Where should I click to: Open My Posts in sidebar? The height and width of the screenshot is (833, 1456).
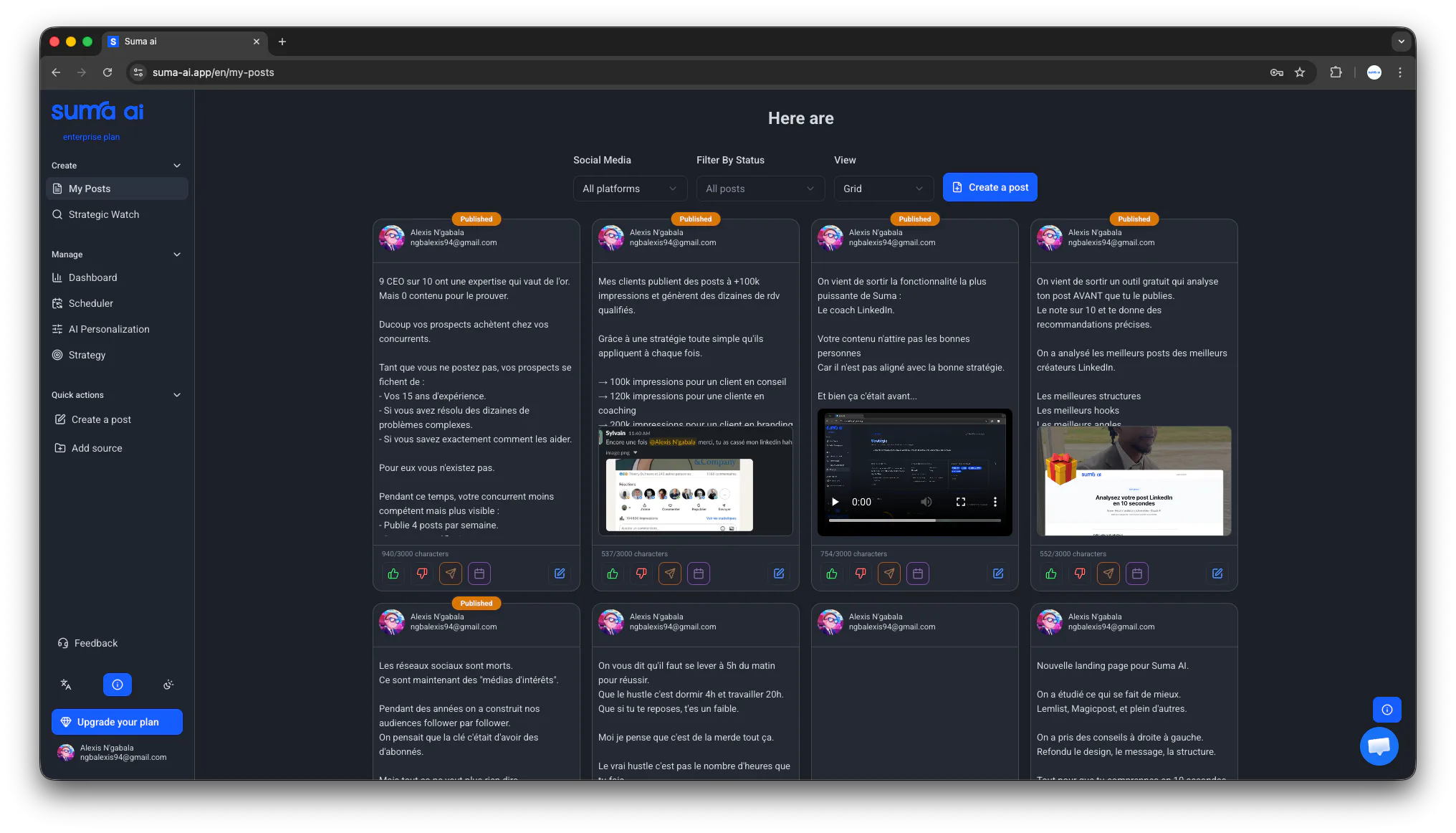pos(117,189)
